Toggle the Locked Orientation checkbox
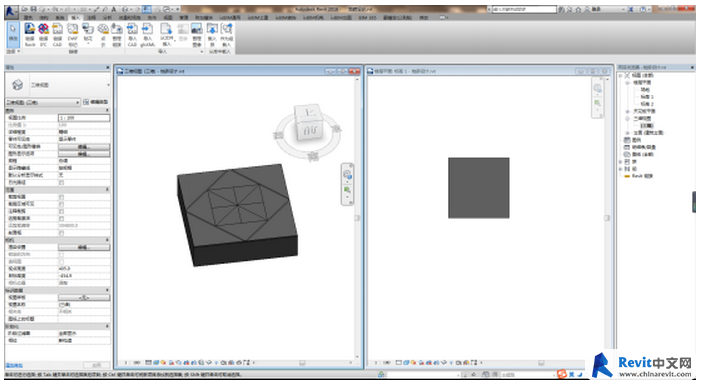This screenshot has height=386, width=702. pyautogui.click(x=61, y=254)
